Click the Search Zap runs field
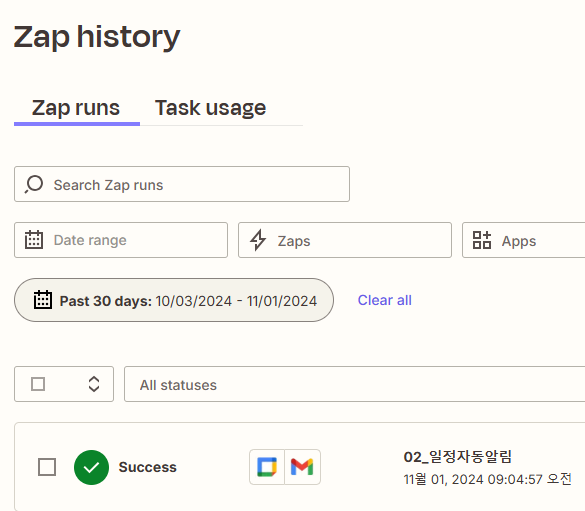 click(182, 184)
